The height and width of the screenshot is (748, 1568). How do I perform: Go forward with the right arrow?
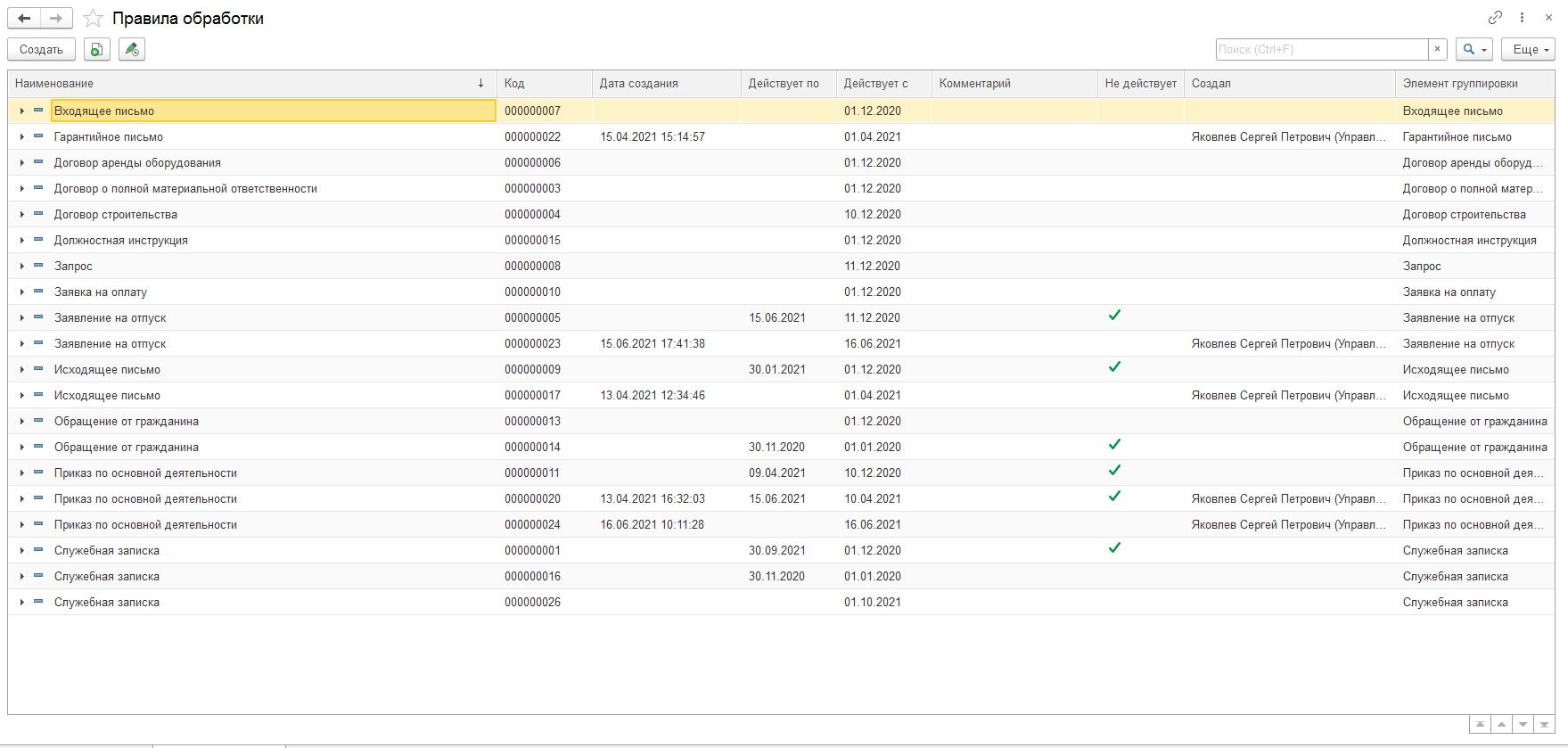[56, 18]
